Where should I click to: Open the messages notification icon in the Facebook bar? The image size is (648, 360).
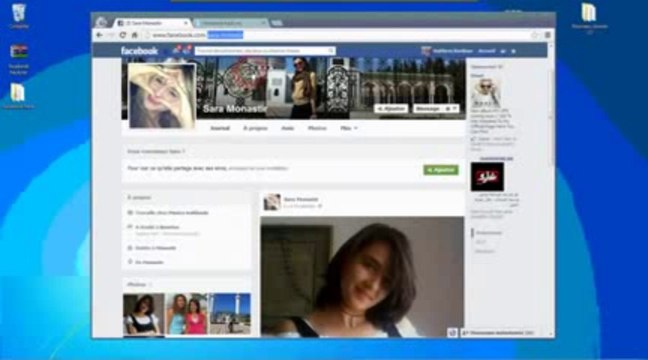point(187,50)
